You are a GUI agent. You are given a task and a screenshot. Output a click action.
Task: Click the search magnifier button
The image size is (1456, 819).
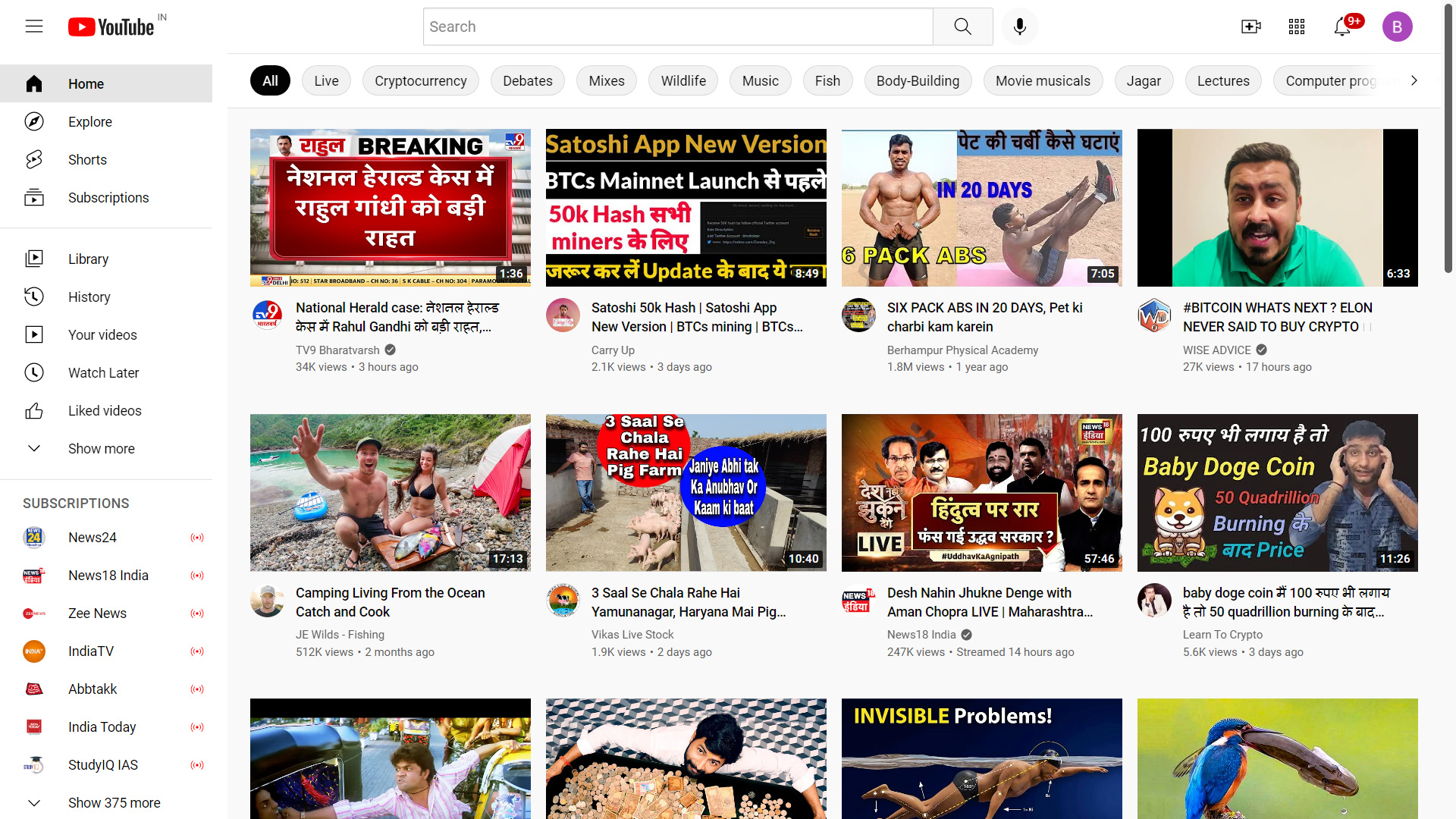click(963, 27)
